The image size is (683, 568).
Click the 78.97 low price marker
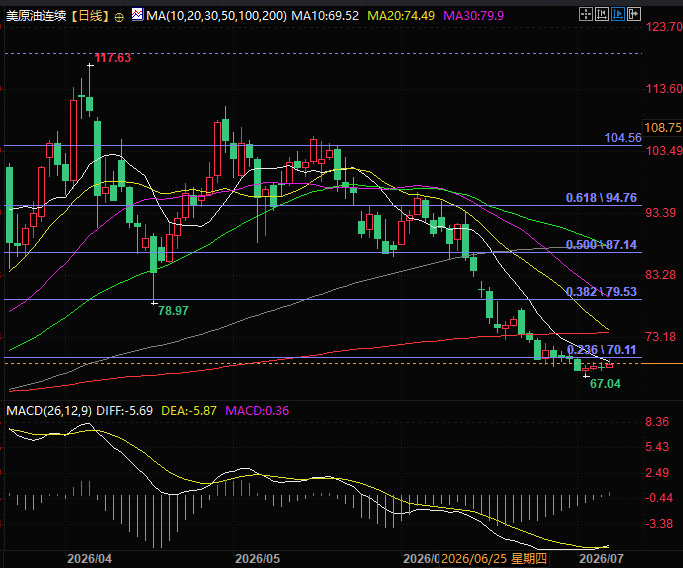[173, 311]
